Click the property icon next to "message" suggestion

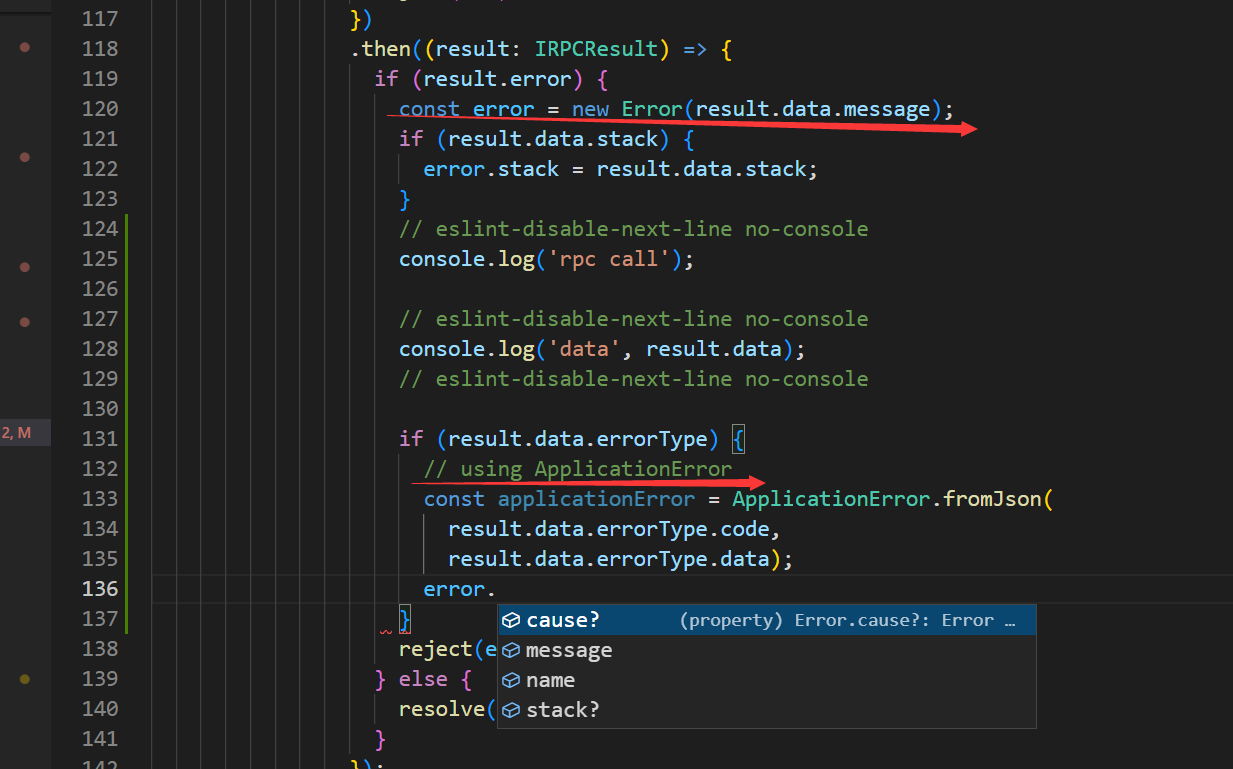coord(513,649)
